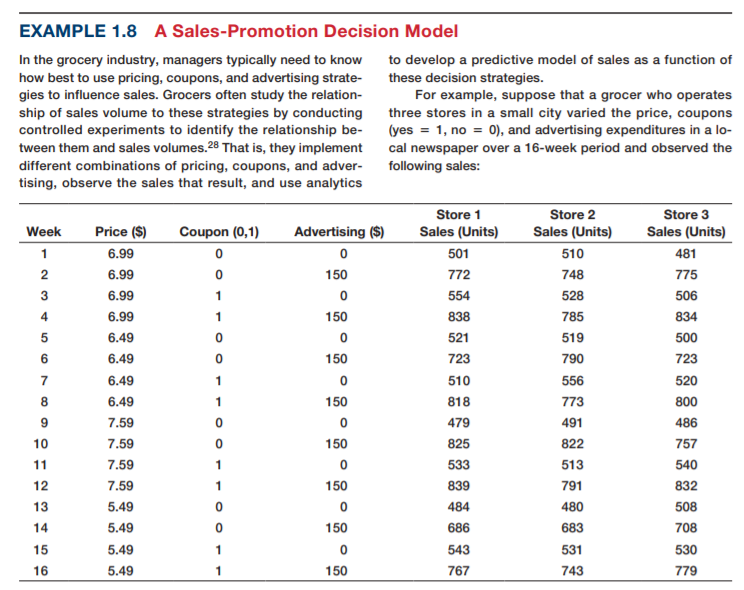
Task: Click the "Week" column header
Action: tap(44, 232)
